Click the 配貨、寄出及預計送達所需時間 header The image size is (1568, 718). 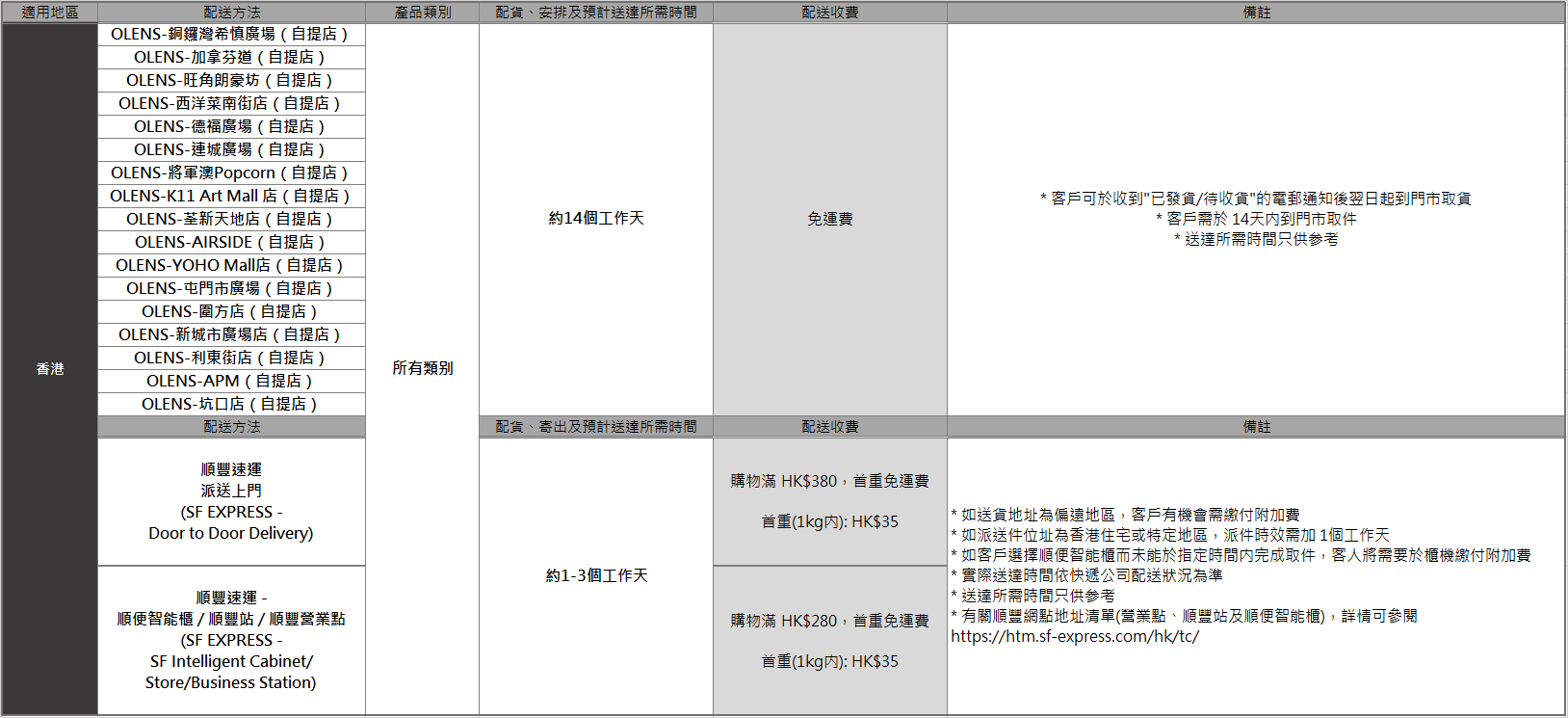tap(596, 427)
